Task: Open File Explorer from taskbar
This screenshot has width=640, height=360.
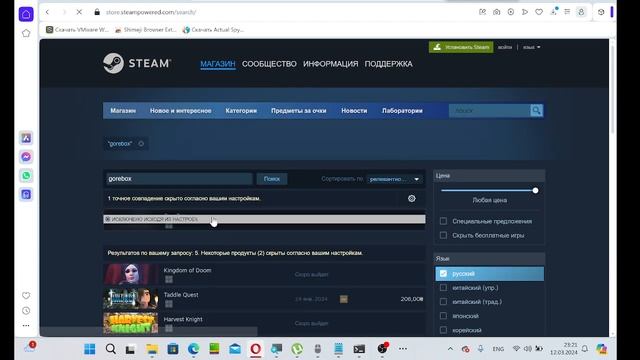Action: click(152, 349)
